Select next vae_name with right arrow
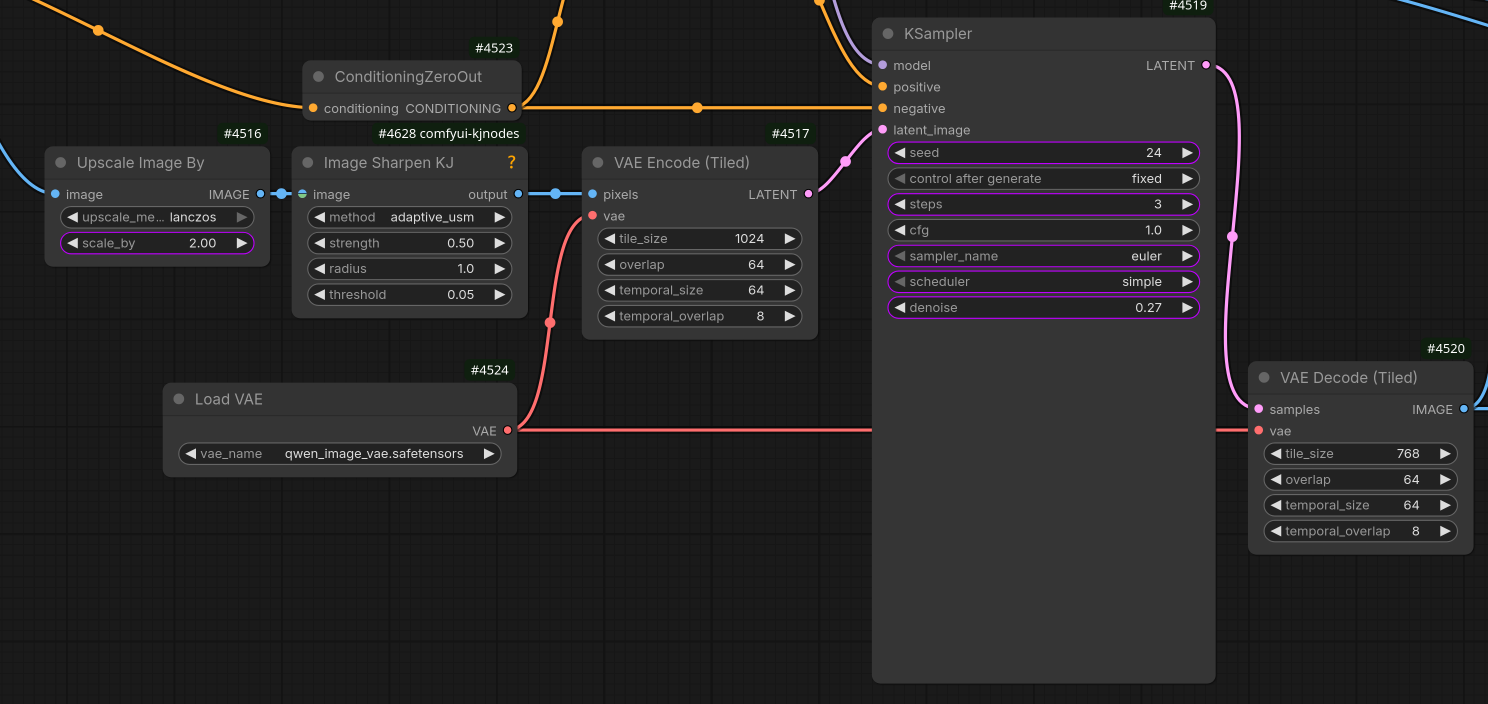The width and height of the screenshot is (1488, 704). click(489, 454)
